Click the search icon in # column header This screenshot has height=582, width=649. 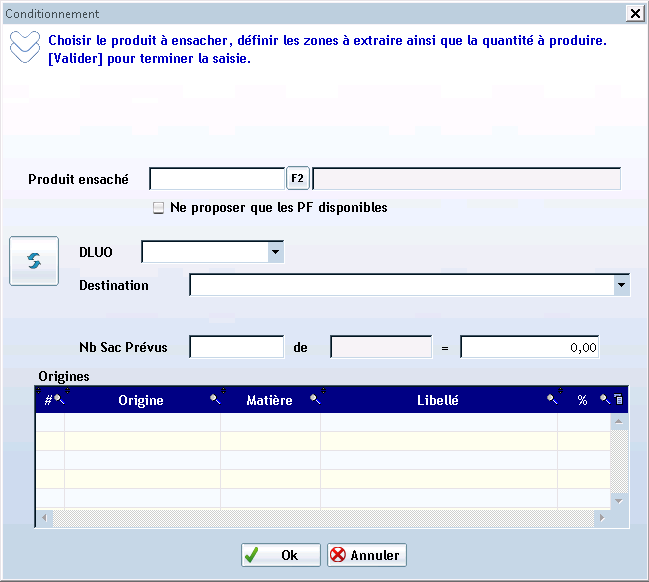(x=59, y=399)
